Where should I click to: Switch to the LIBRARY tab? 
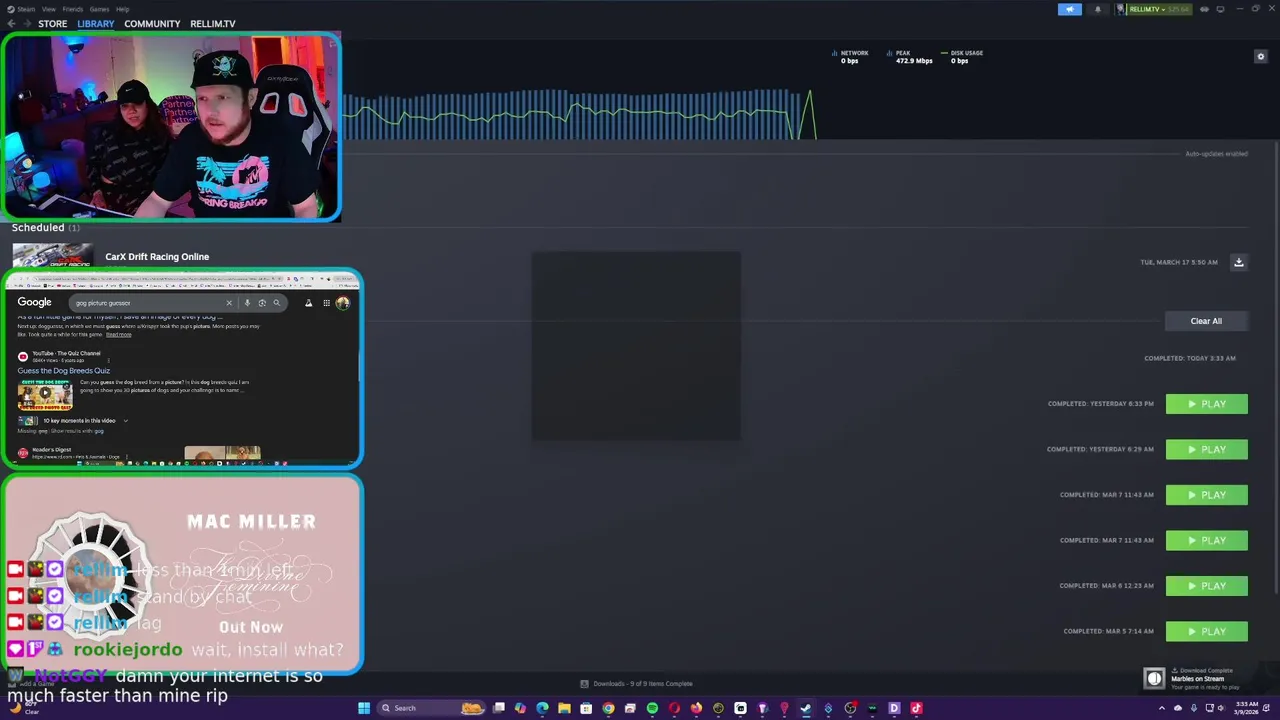coord(96,24)
